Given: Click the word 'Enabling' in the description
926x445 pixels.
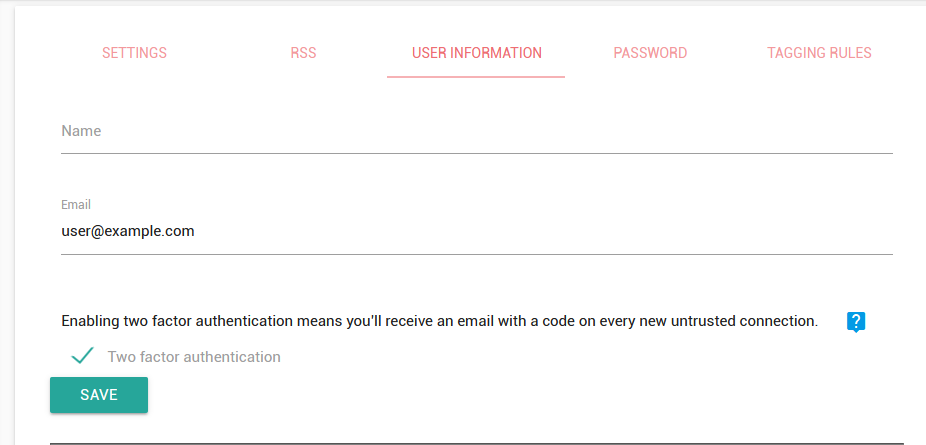Looking at the screenshot, I should (90, 322).
